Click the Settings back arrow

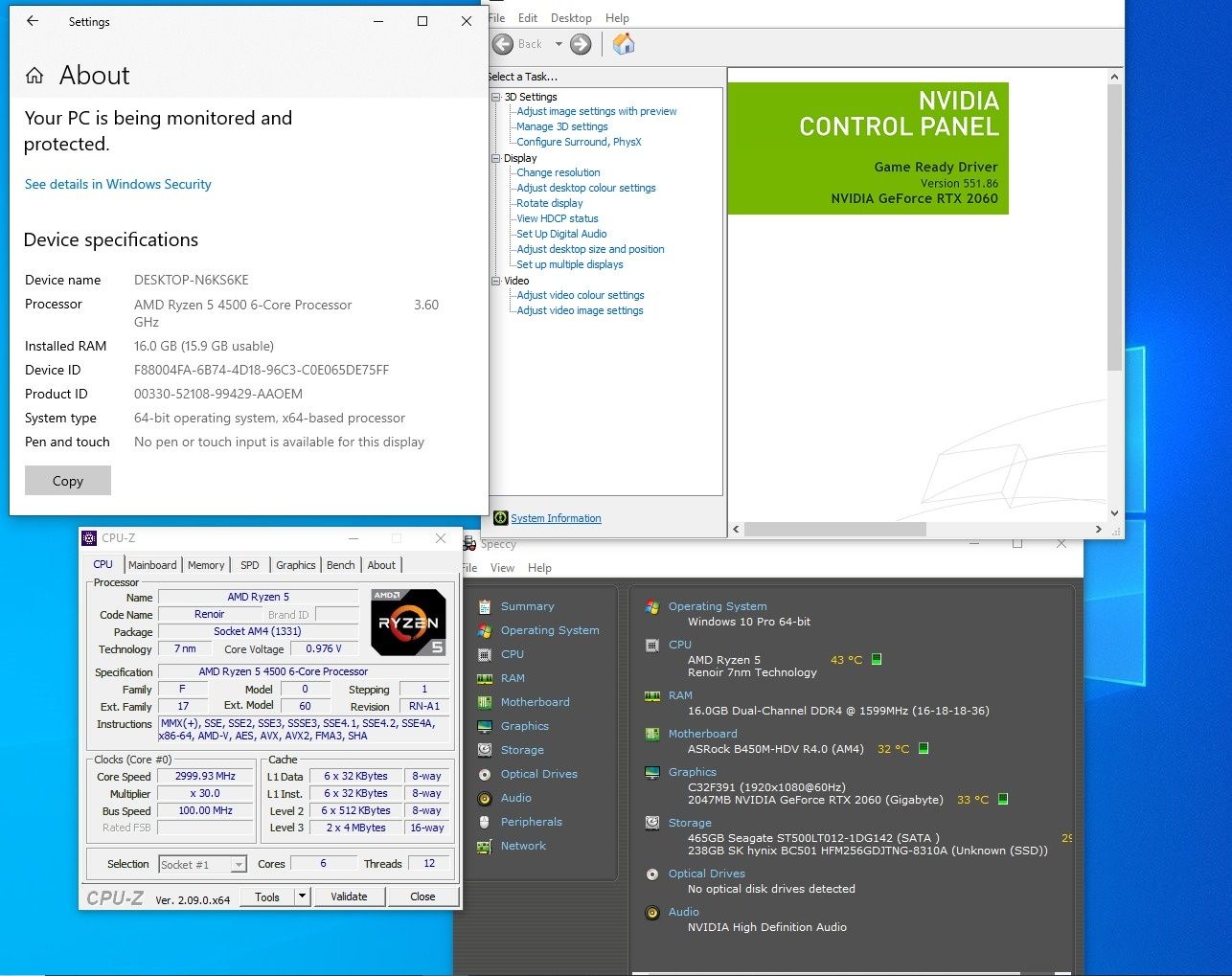(33, 21)
